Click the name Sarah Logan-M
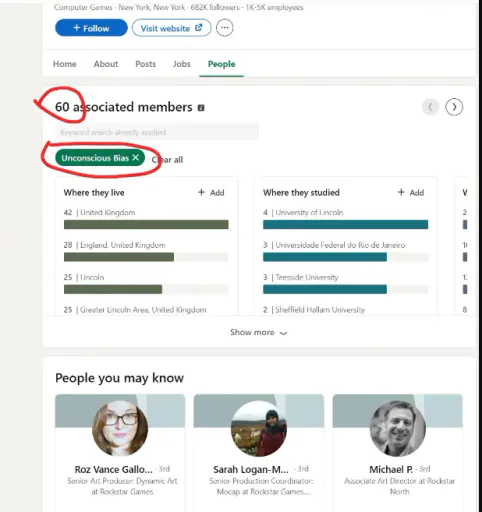This screenshot has width=482, height=512. [x=251, y=469]
